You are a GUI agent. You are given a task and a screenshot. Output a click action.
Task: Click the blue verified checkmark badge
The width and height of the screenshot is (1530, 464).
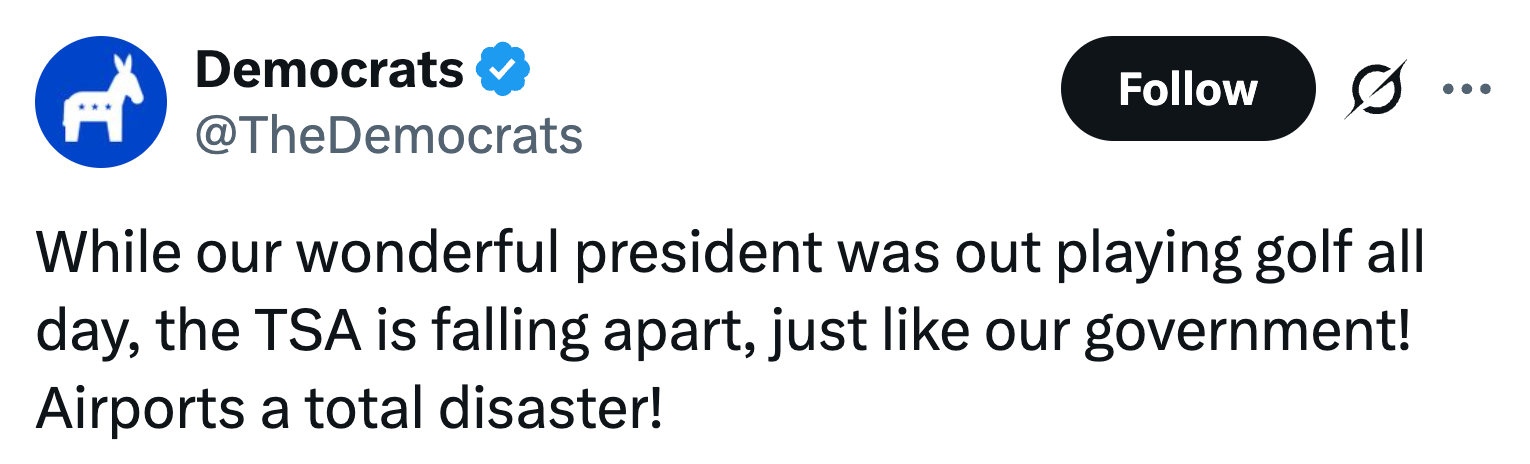pyautogui.click(x=502, y=71)
